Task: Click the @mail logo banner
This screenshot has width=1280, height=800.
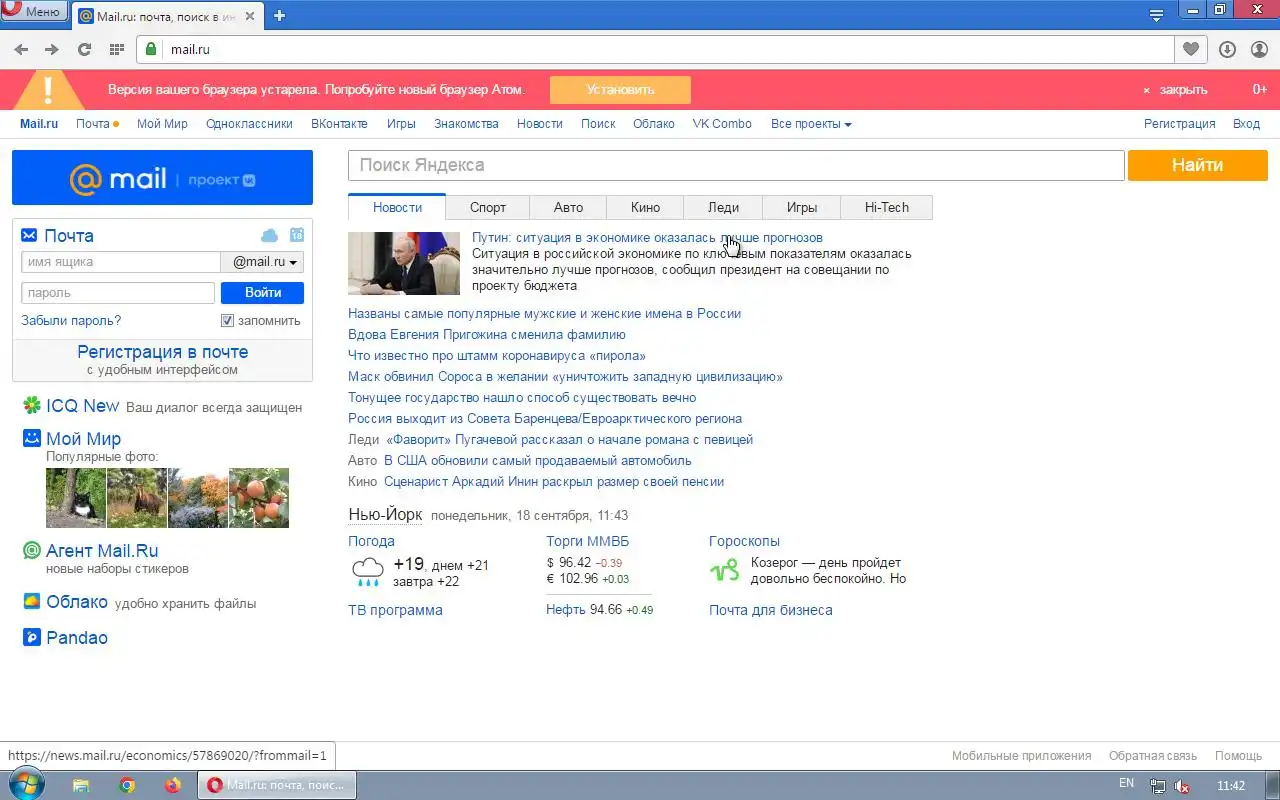Action: (162, 178)
